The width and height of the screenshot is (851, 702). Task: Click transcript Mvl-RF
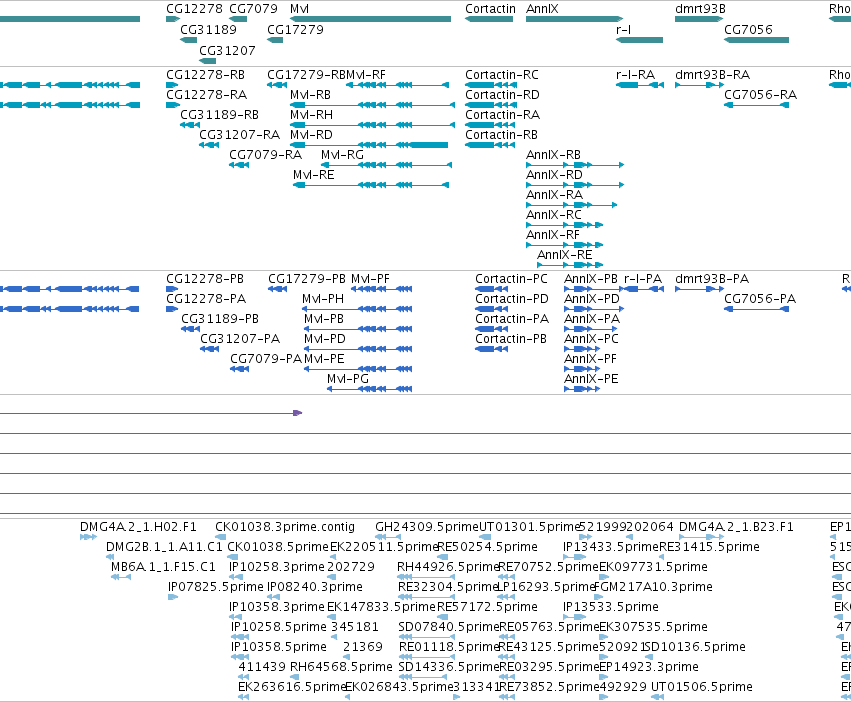pos(397,85)
